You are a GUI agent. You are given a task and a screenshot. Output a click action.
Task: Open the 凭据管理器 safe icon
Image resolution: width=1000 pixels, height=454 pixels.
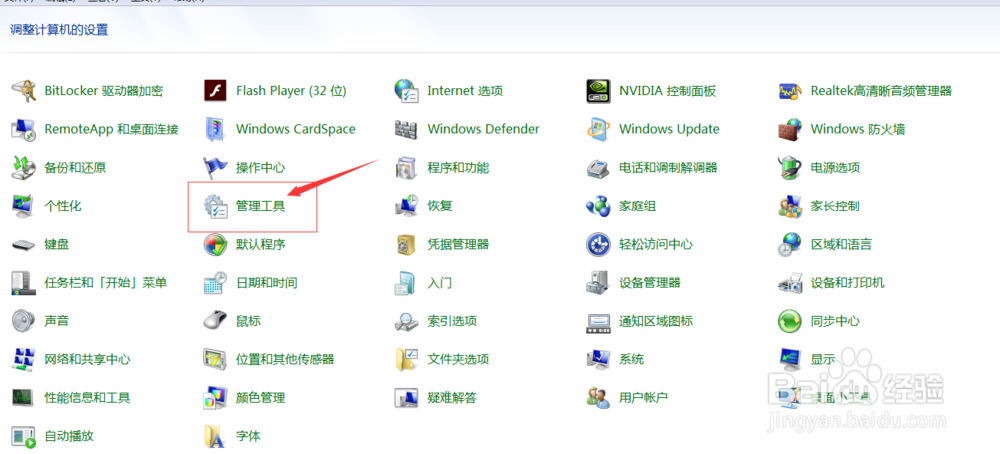407,244
